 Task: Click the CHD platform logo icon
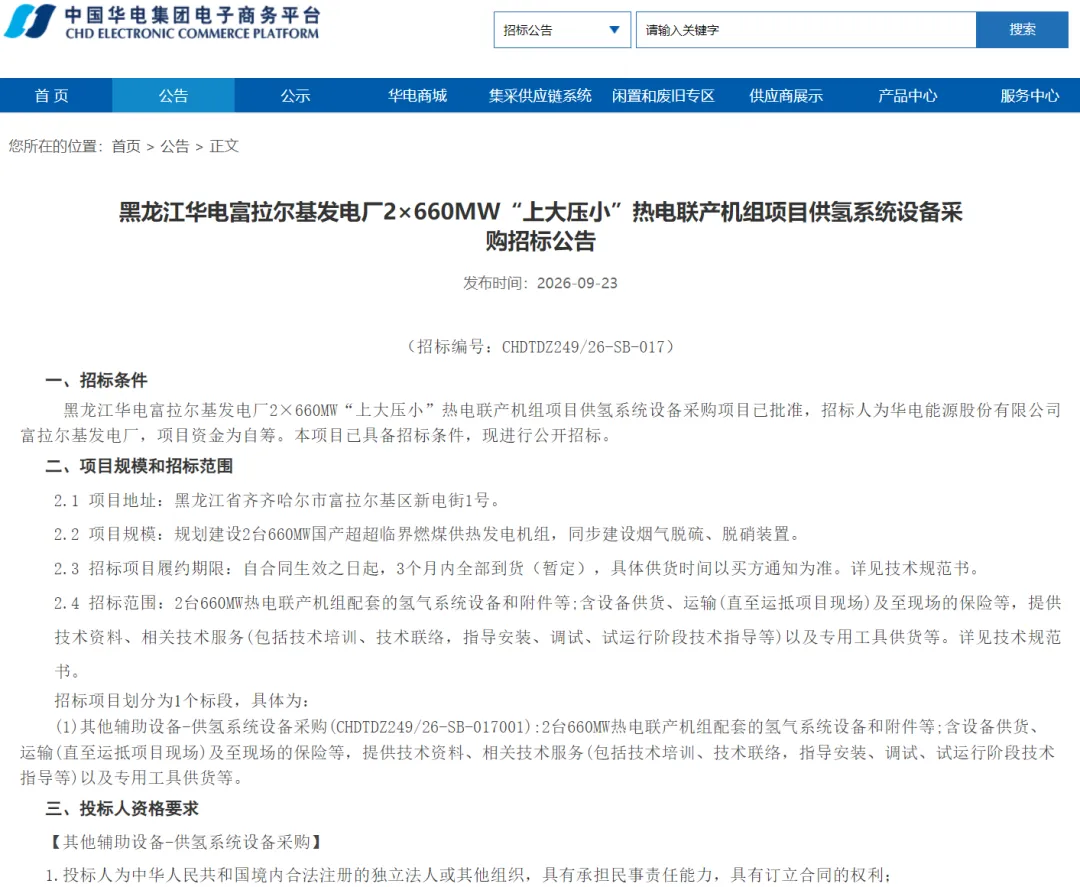coord(30,21)
